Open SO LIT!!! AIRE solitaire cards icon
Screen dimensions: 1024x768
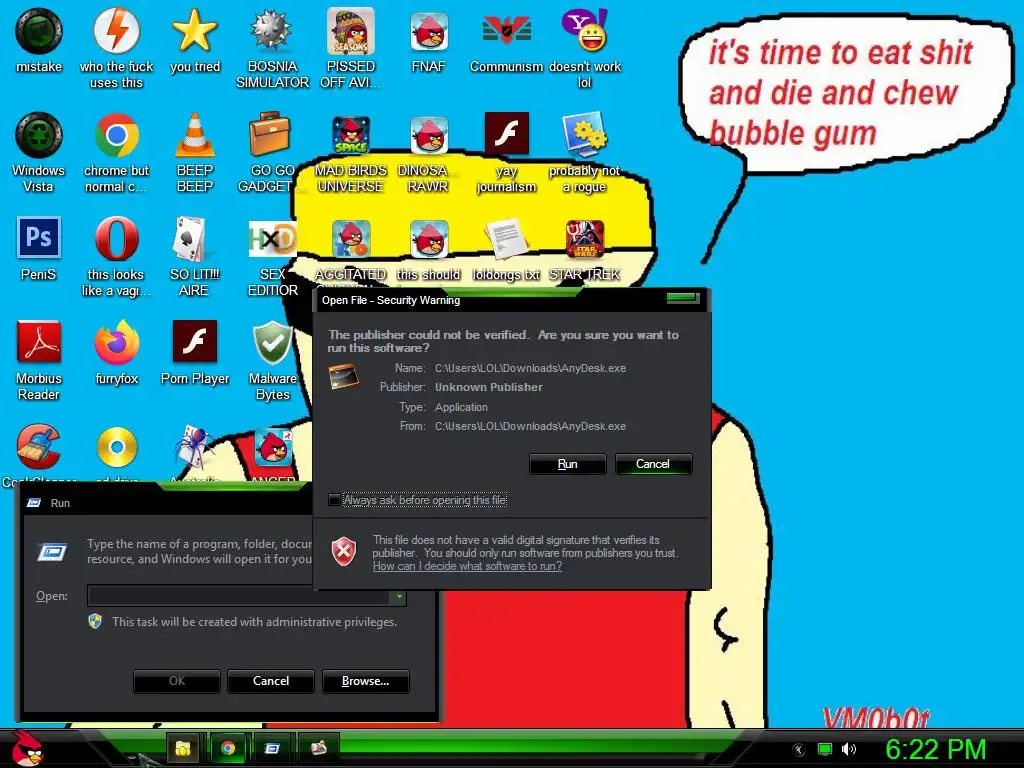(x=189, y=239)
